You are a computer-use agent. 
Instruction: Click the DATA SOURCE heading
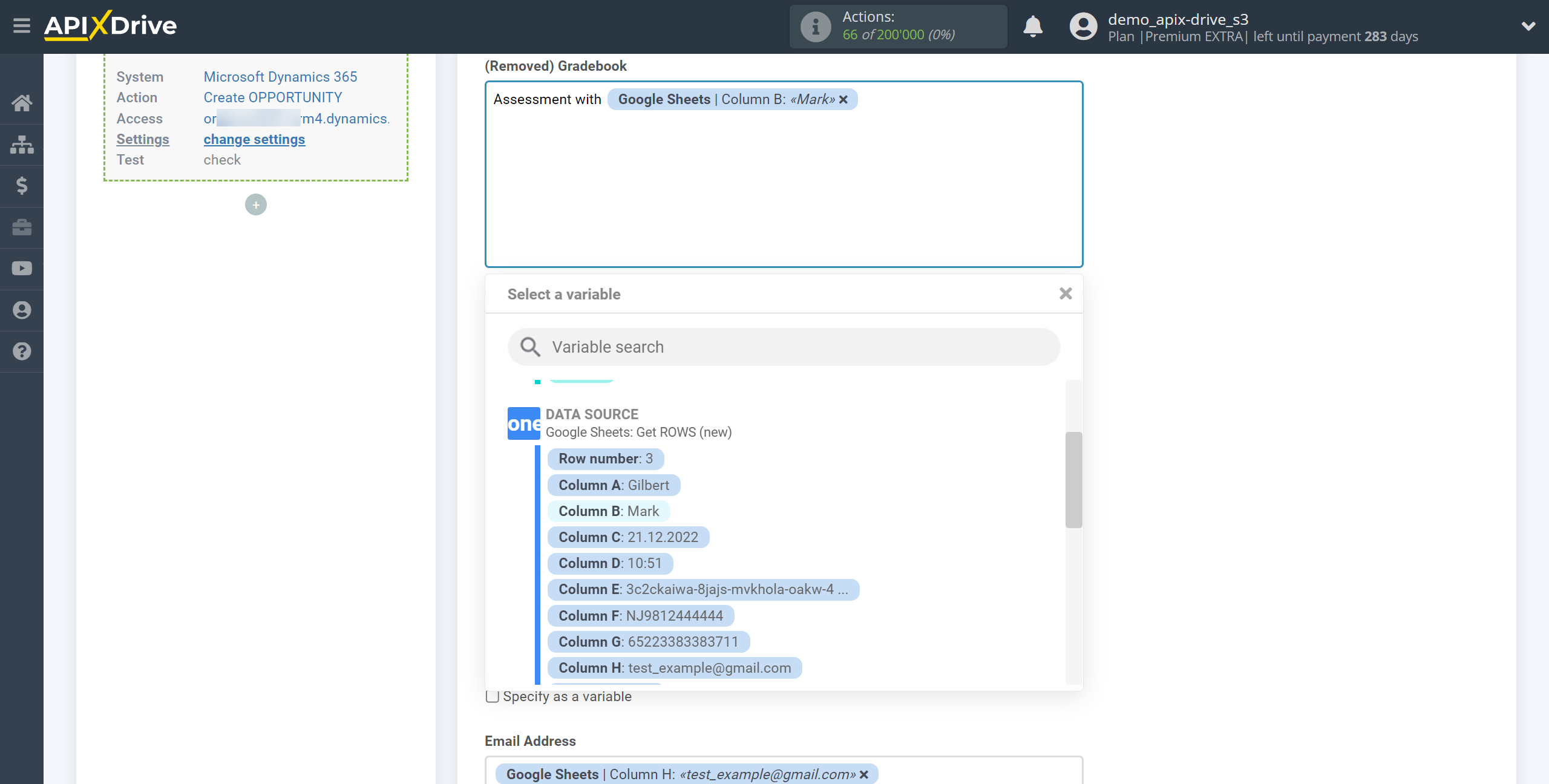tap(592, 414)
